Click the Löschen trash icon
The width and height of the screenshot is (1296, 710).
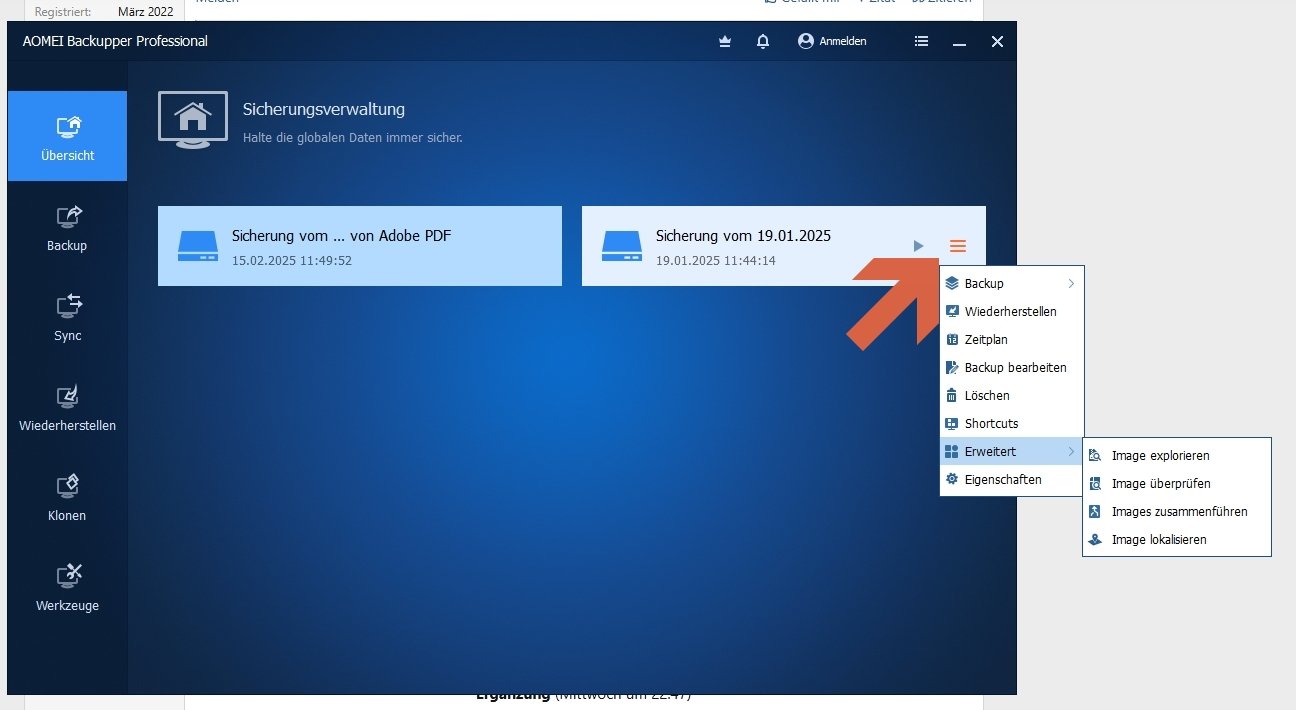952,396
